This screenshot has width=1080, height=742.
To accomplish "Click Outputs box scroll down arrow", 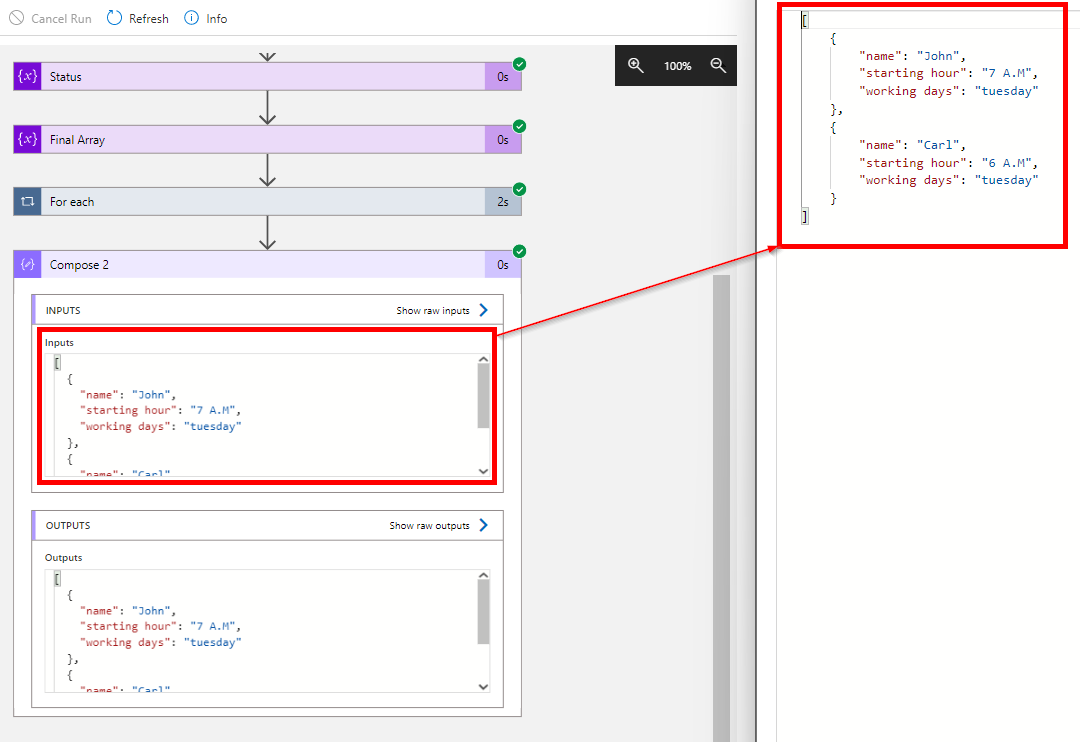I will (x=484, y=687).
